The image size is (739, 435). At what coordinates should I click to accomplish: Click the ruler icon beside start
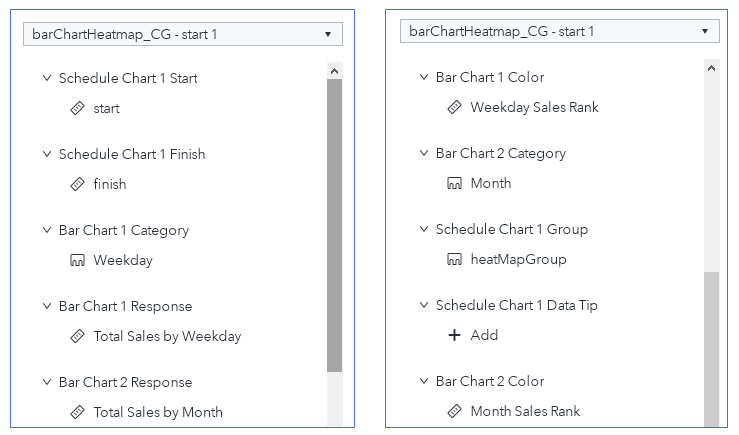tap(77, 108)
